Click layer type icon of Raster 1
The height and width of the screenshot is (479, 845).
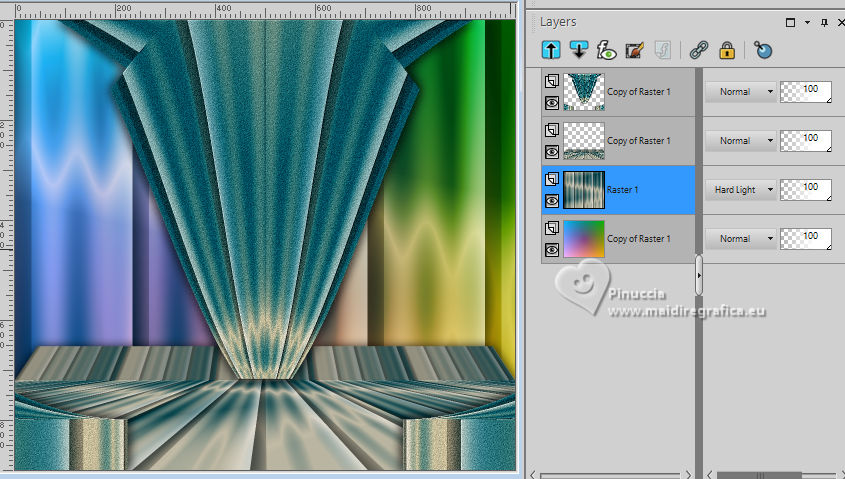pos(551,179)
